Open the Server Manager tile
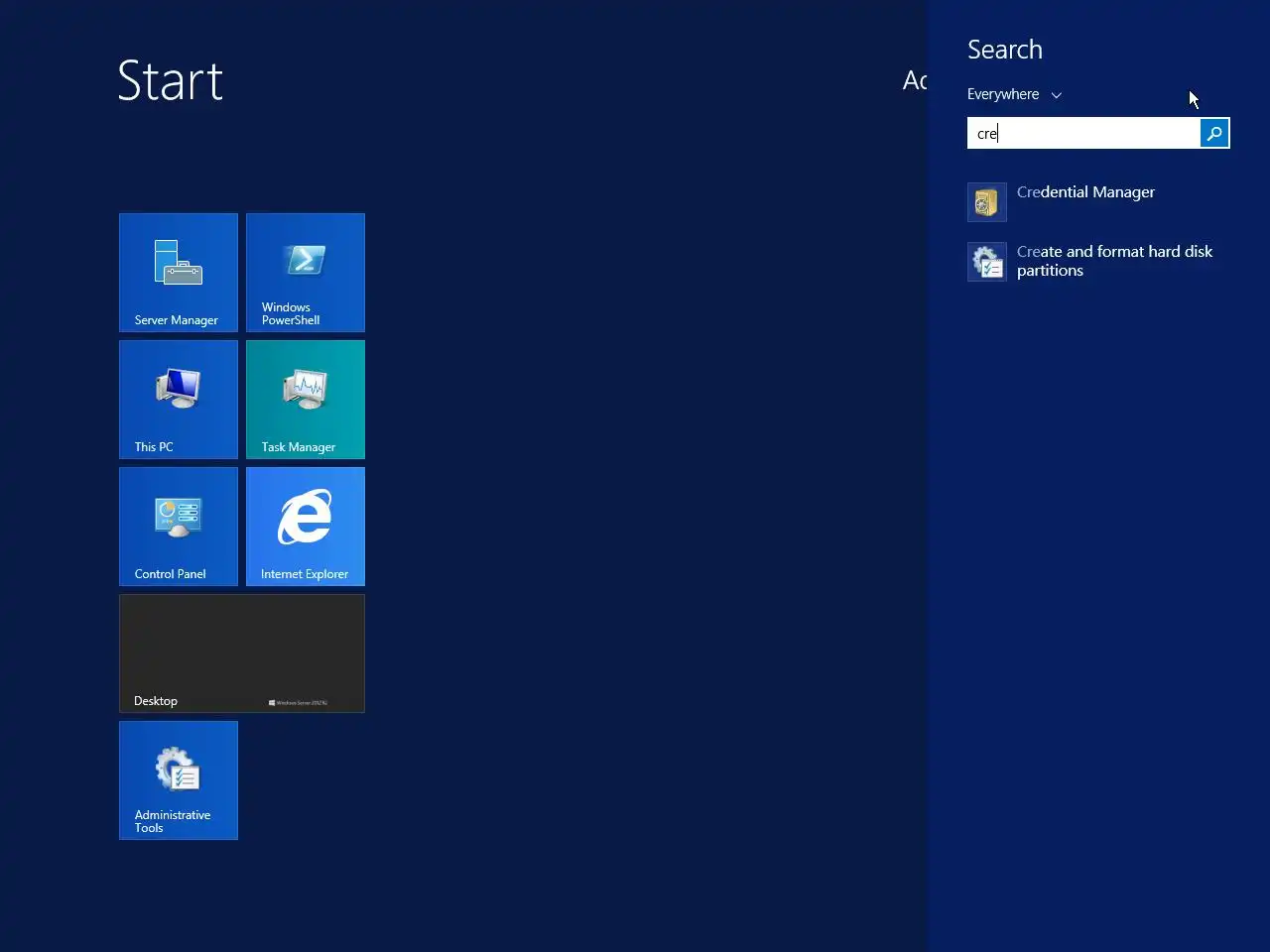Screen dimensions: 1270x952 pyautogui.click(x=179, y=273)
